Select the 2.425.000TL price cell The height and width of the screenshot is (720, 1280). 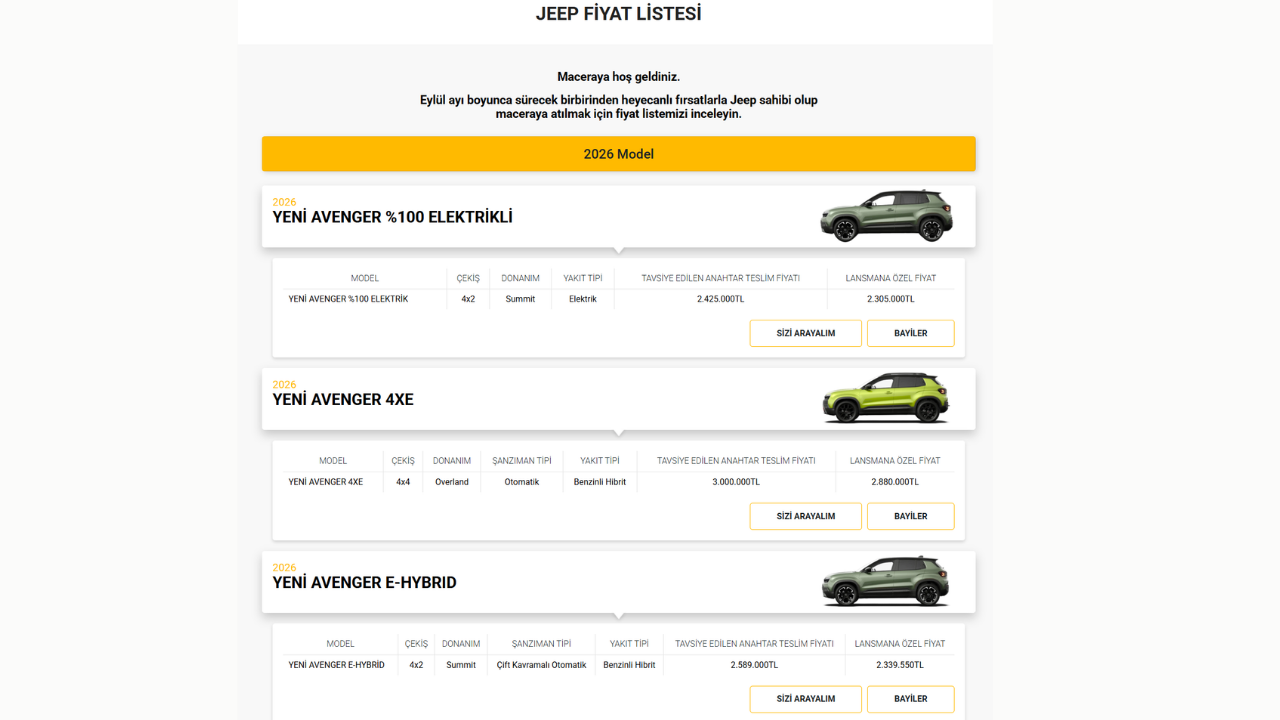[720, 299]
